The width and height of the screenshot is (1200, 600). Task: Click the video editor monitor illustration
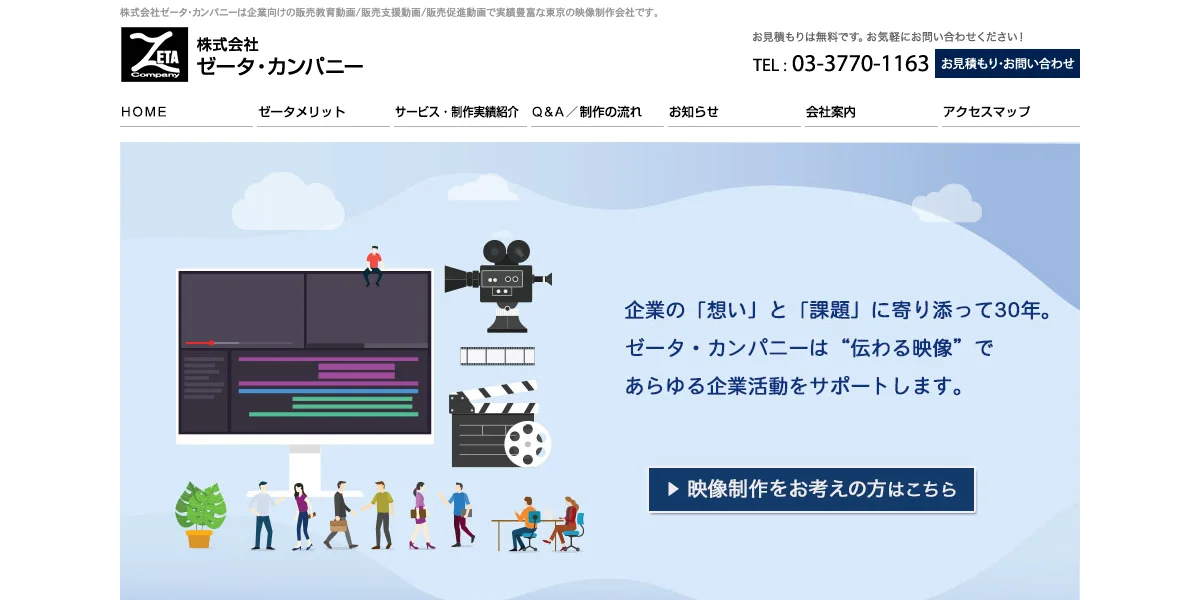(x=305, y=380)
